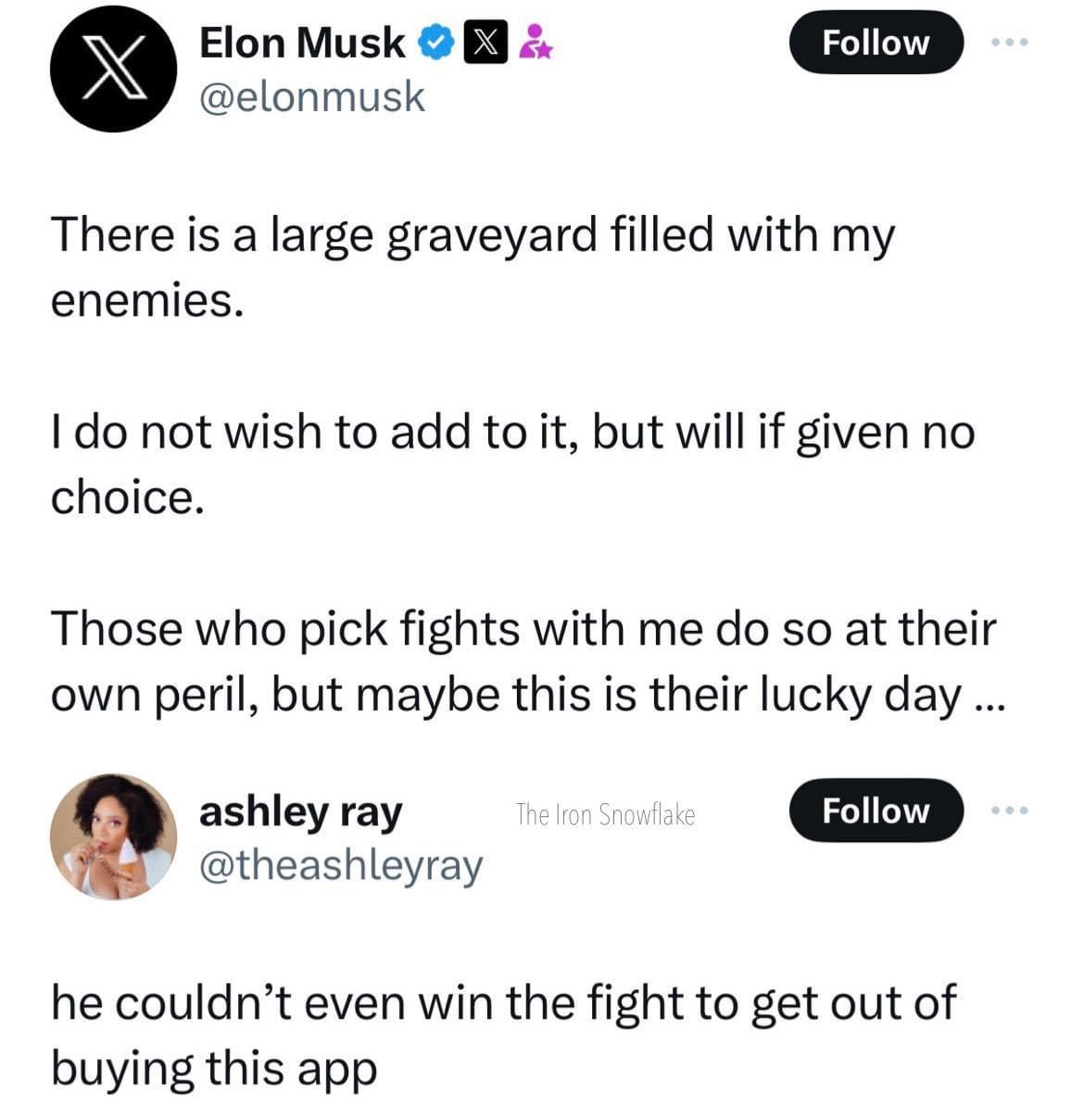Follow the Elon Musk account
Image resolution: width=1084 pixels, height=1120 pixels.
pos(876,43)
